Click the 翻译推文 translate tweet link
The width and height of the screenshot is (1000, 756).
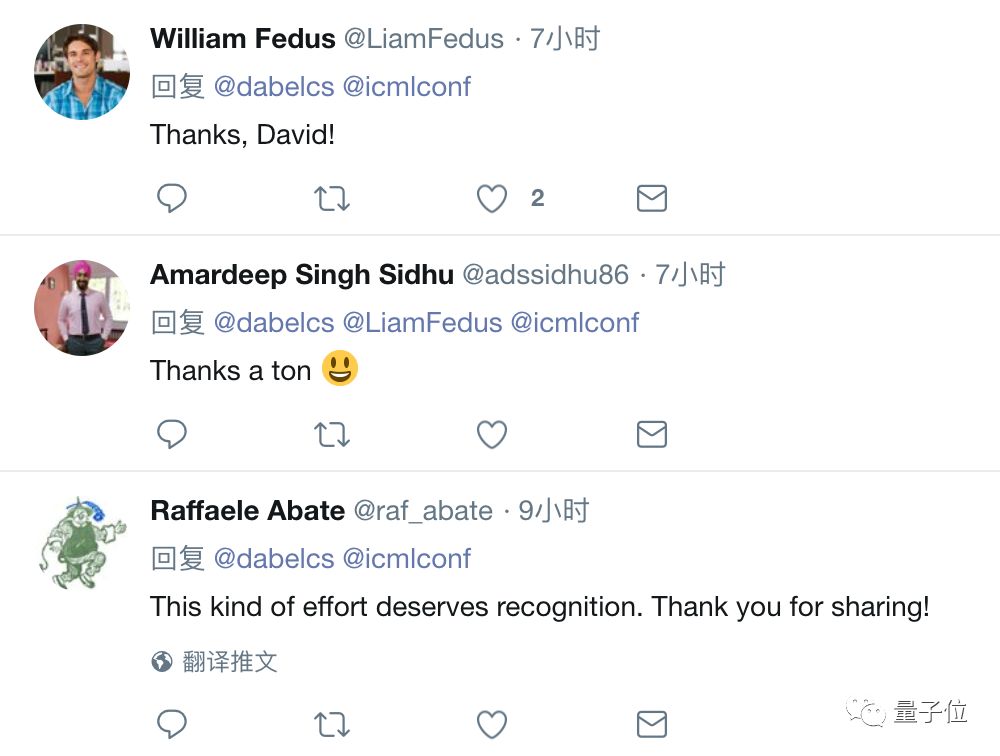229,661
